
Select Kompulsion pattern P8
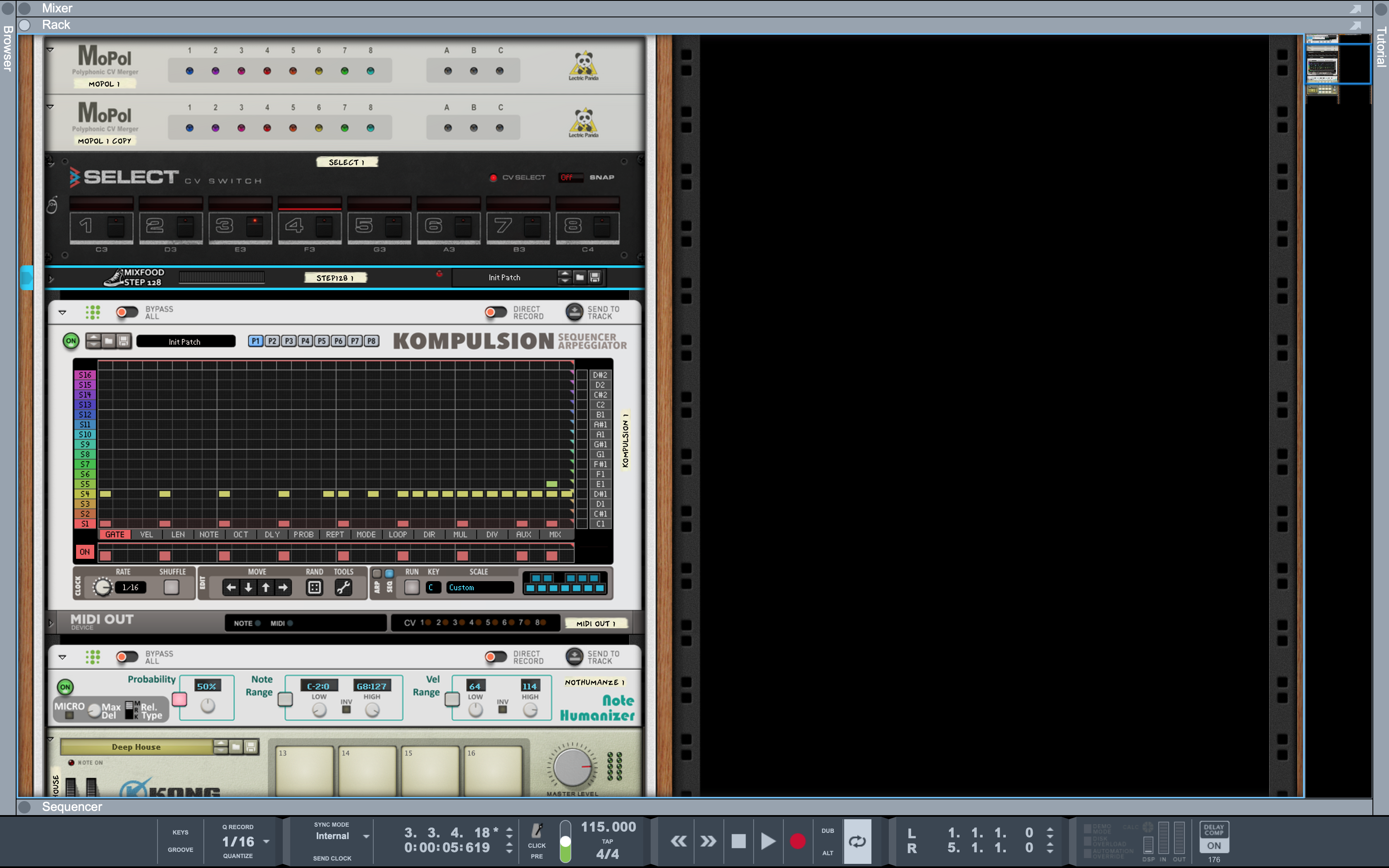[x=372, y=341]
